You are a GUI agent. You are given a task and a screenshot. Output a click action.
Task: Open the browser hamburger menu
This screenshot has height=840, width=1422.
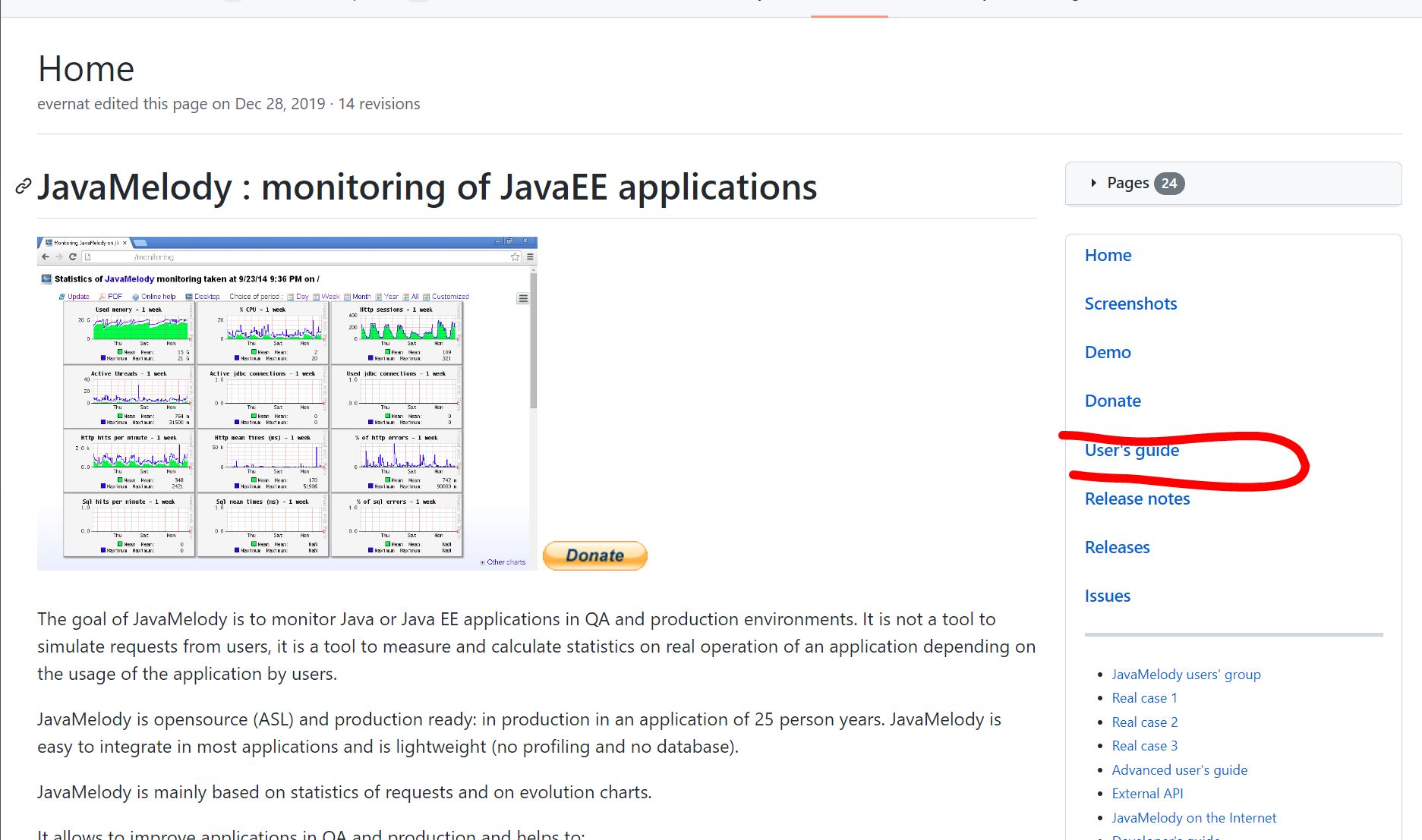(530, 256)
